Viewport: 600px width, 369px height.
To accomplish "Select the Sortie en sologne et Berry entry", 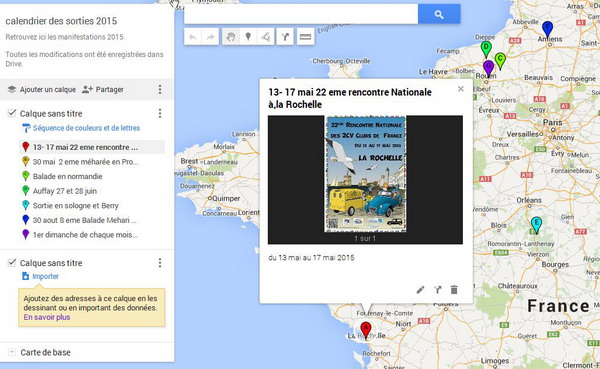I will click(x=76, y=206).
